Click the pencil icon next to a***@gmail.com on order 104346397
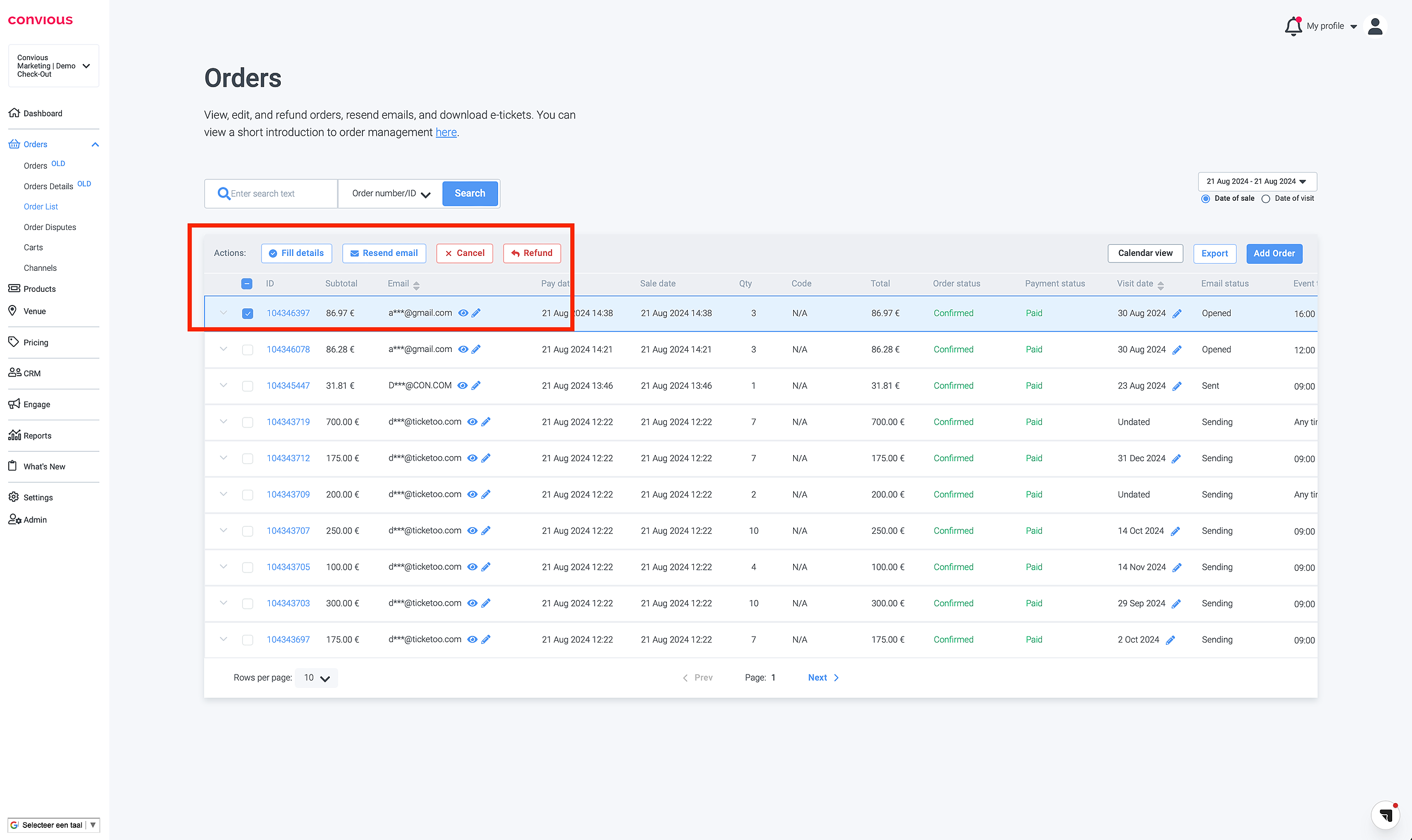The width and height of the screenshot is (1412, 840). [476, 313]
